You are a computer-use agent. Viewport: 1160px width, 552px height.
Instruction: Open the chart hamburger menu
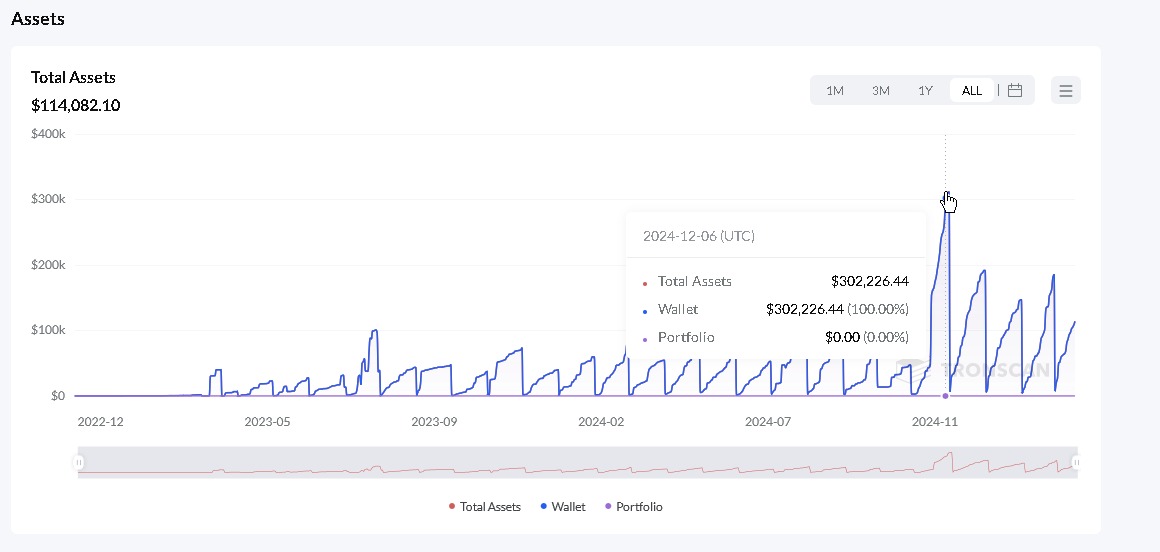click(1065, 91)
